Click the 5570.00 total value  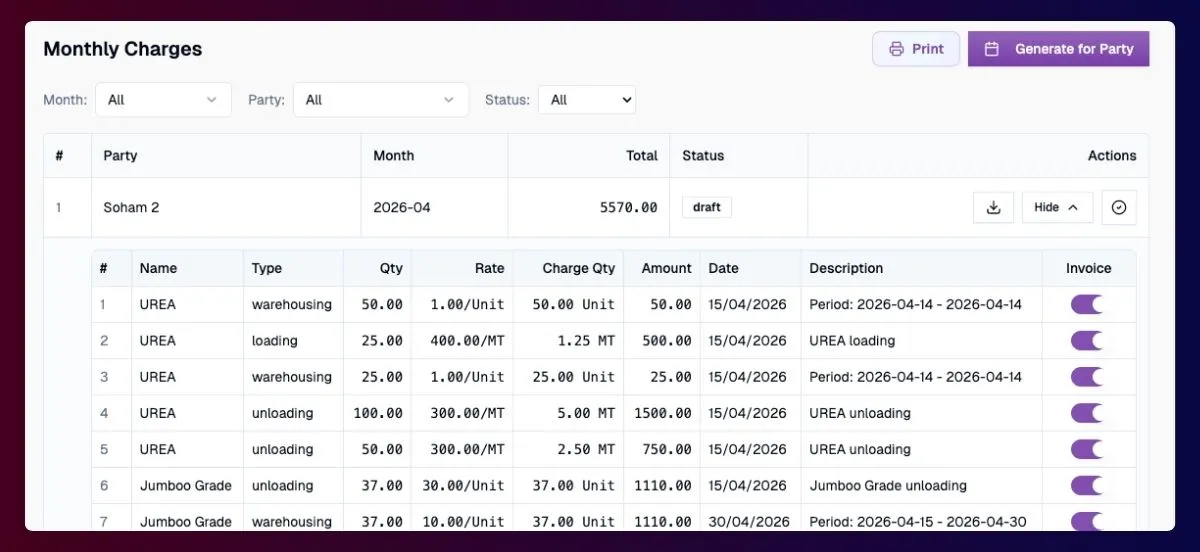pos(628,208)
